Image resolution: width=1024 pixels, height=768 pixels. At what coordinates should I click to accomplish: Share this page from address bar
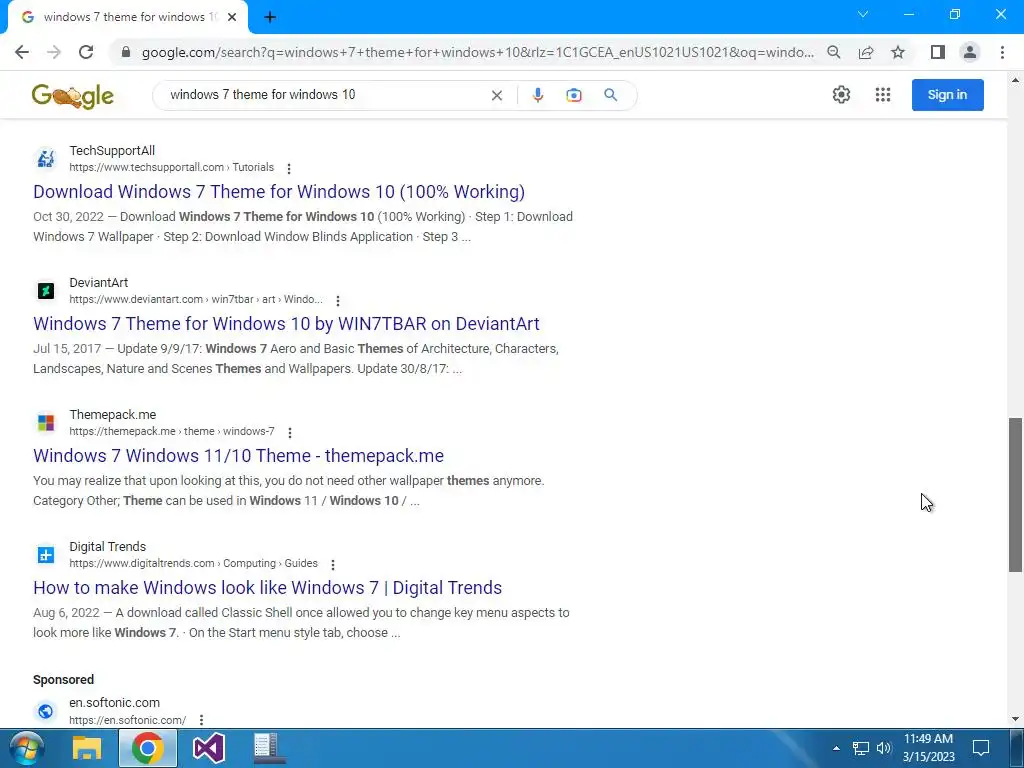coord(866,52)
